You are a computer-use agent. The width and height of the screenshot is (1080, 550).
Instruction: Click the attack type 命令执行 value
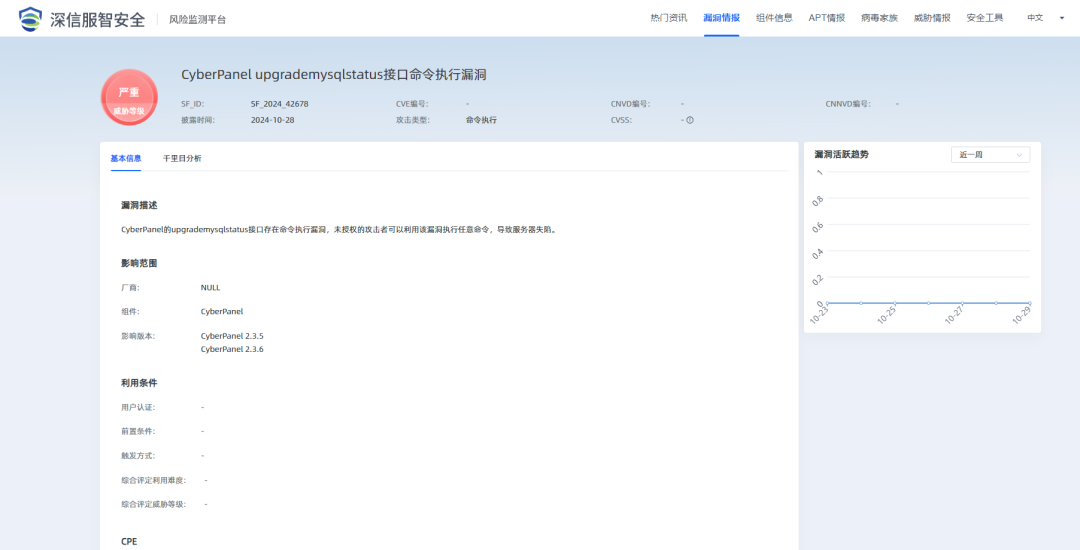click(481, 120)
